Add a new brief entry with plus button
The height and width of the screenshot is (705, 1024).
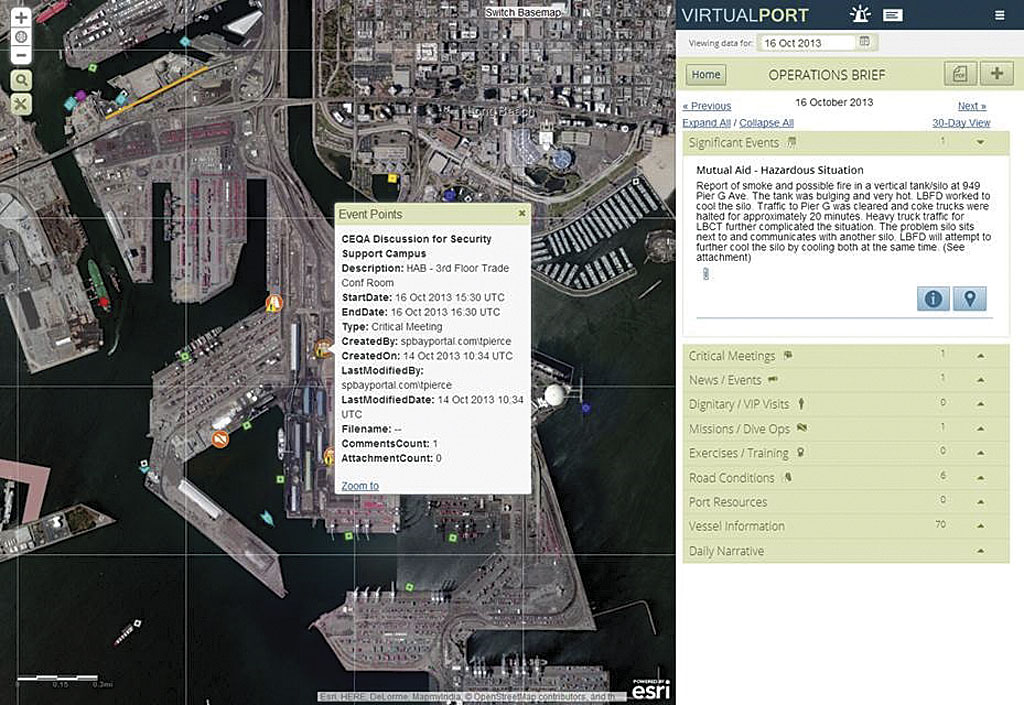tap(997, 74)
